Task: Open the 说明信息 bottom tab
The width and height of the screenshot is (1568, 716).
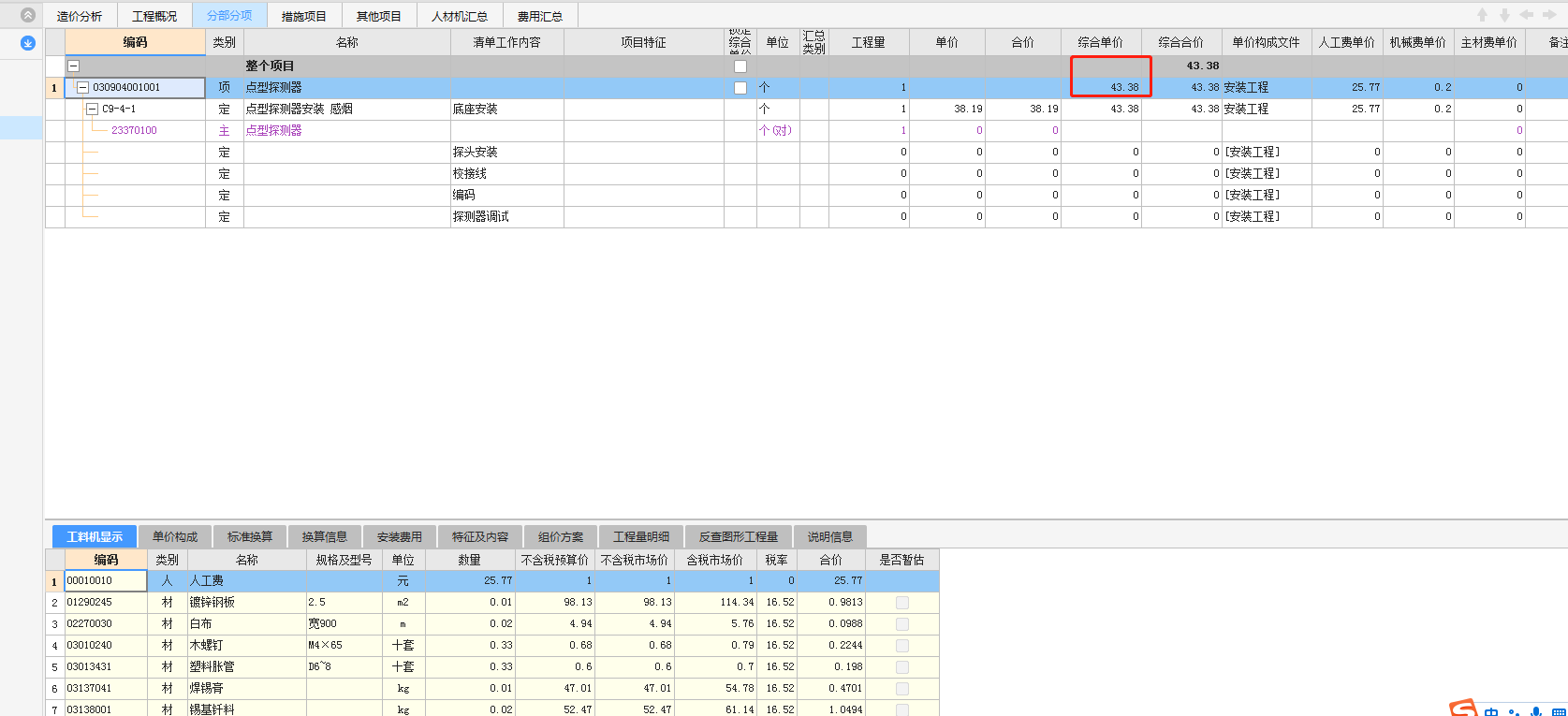Action: click(x=830, y=536)
